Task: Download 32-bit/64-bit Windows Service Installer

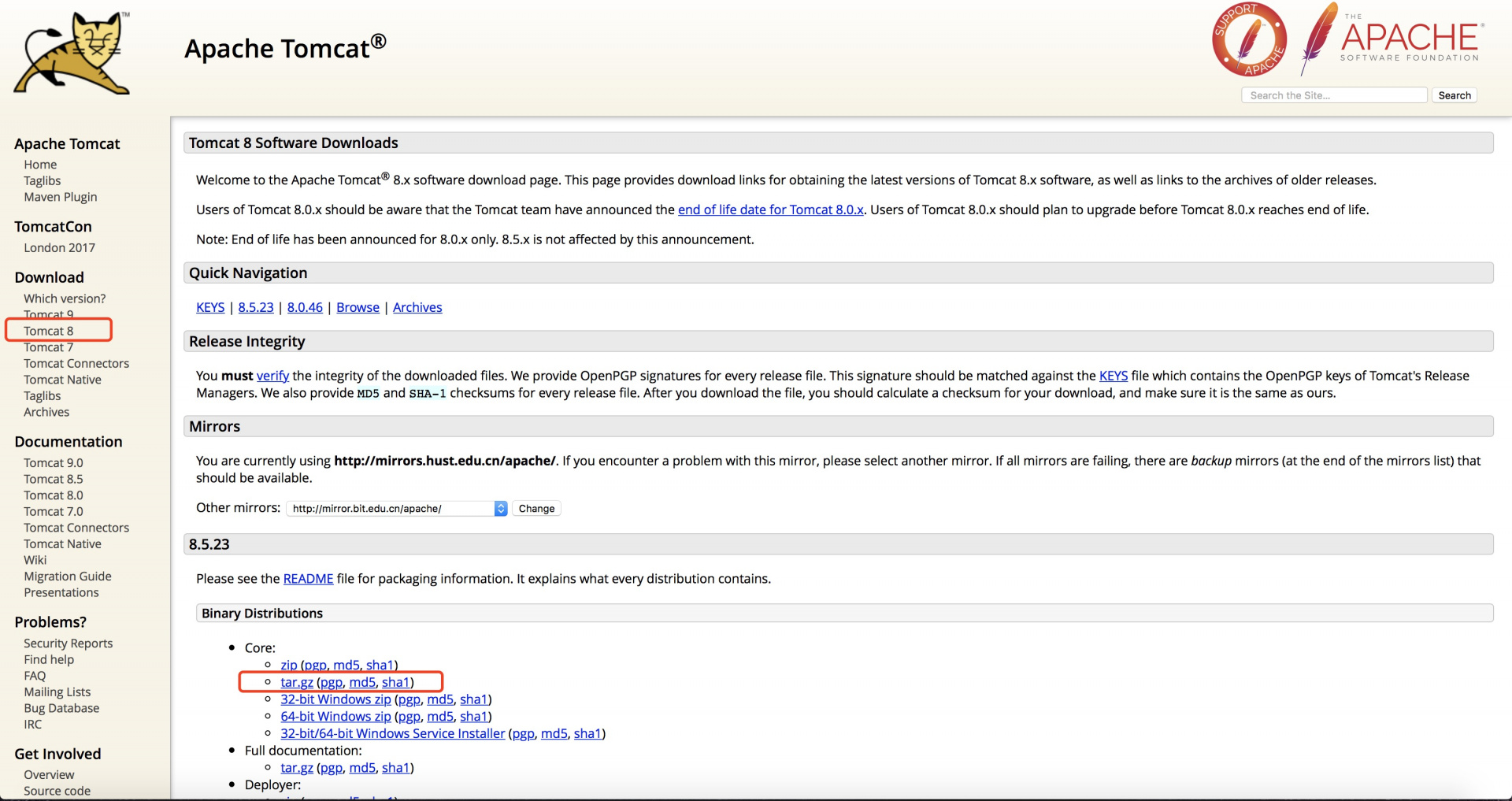Action: click(x=393, y=734)
